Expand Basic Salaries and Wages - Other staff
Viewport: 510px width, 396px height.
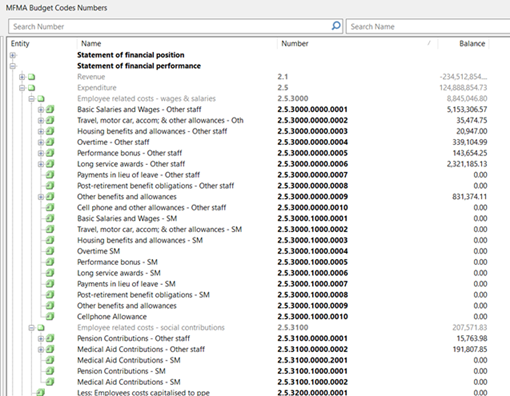41,110
